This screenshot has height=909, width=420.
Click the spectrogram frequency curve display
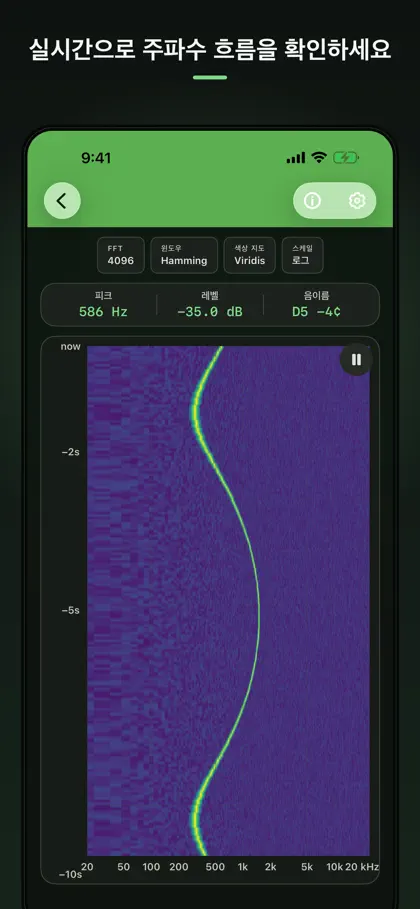229,601
